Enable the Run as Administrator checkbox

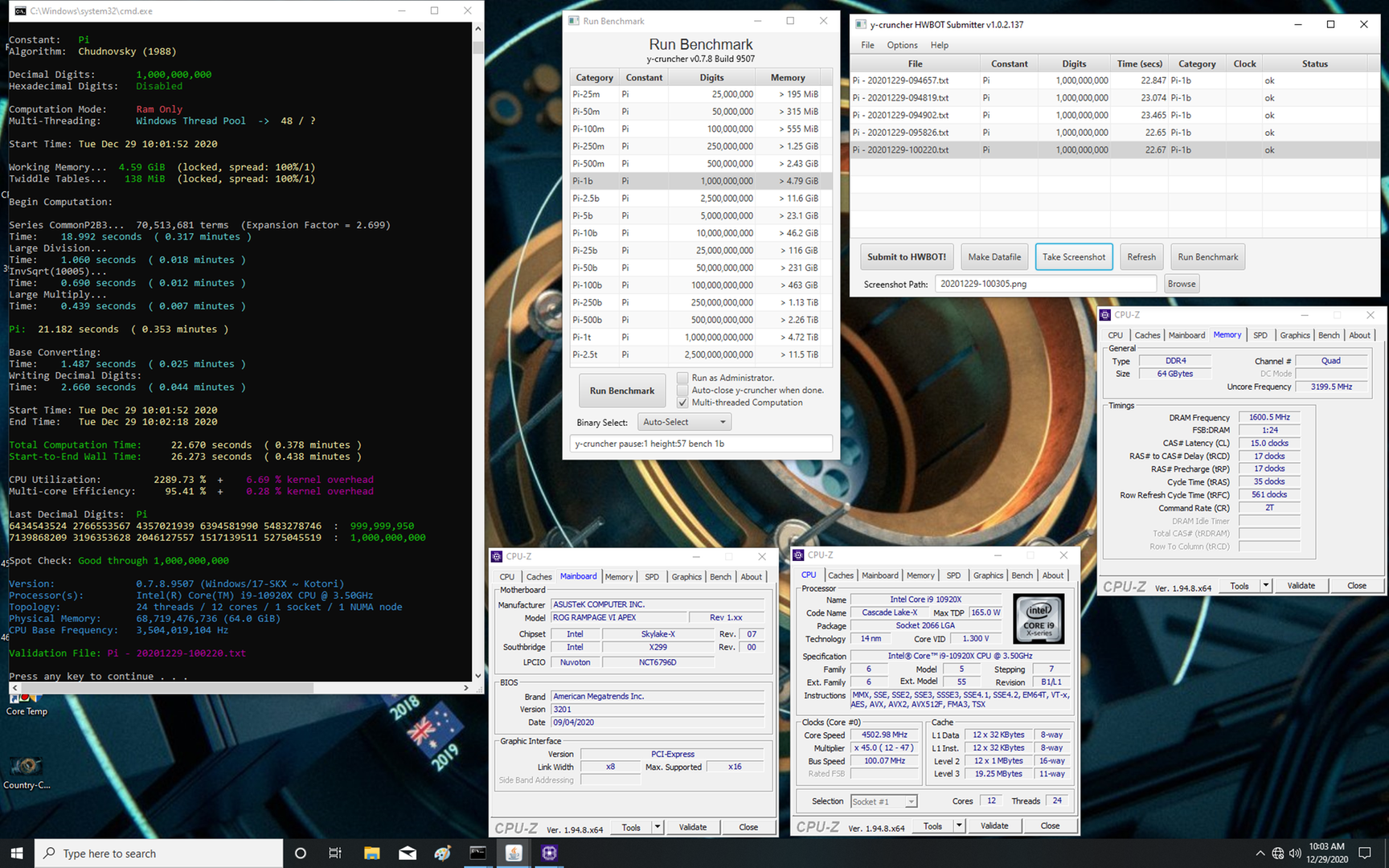pyautogui.click(x=682, y=378)
